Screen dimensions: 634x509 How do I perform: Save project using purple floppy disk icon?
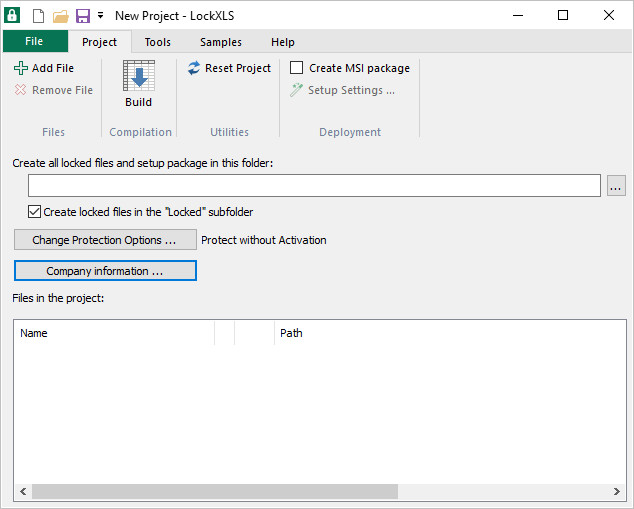pos(83,16)
